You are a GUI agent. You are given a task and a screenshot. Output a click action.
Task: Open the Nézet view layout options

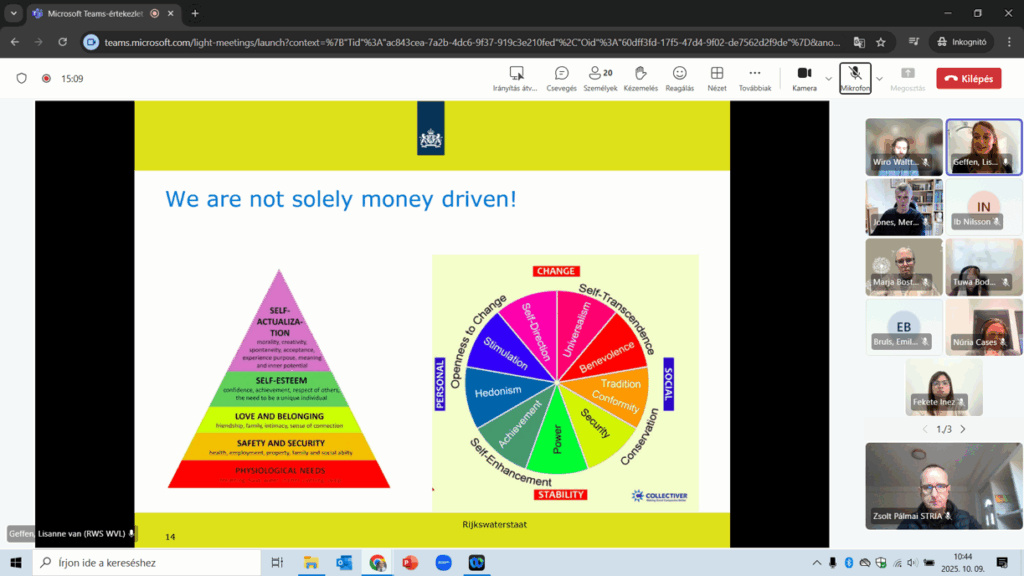click(x=717, y=78)
